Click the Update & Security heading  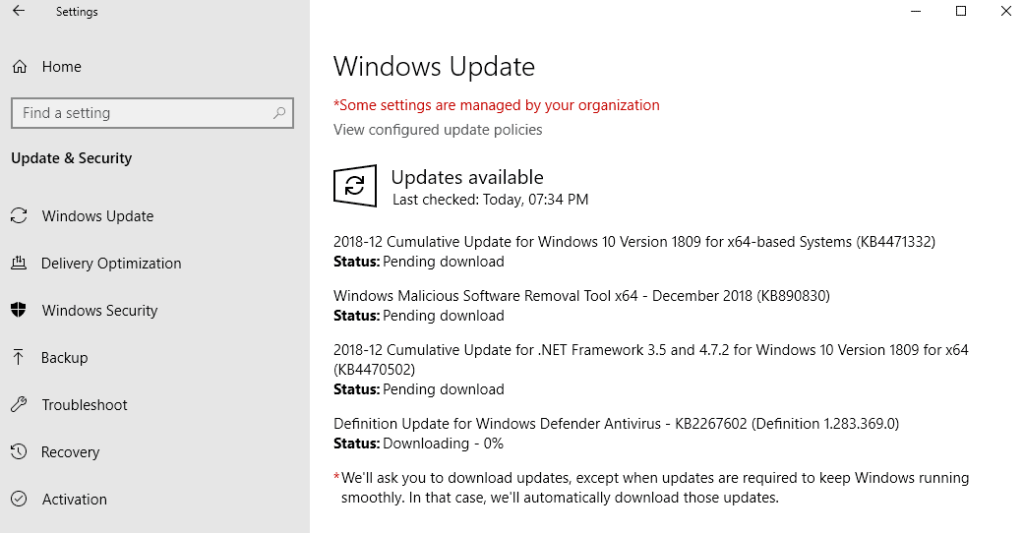71,158
